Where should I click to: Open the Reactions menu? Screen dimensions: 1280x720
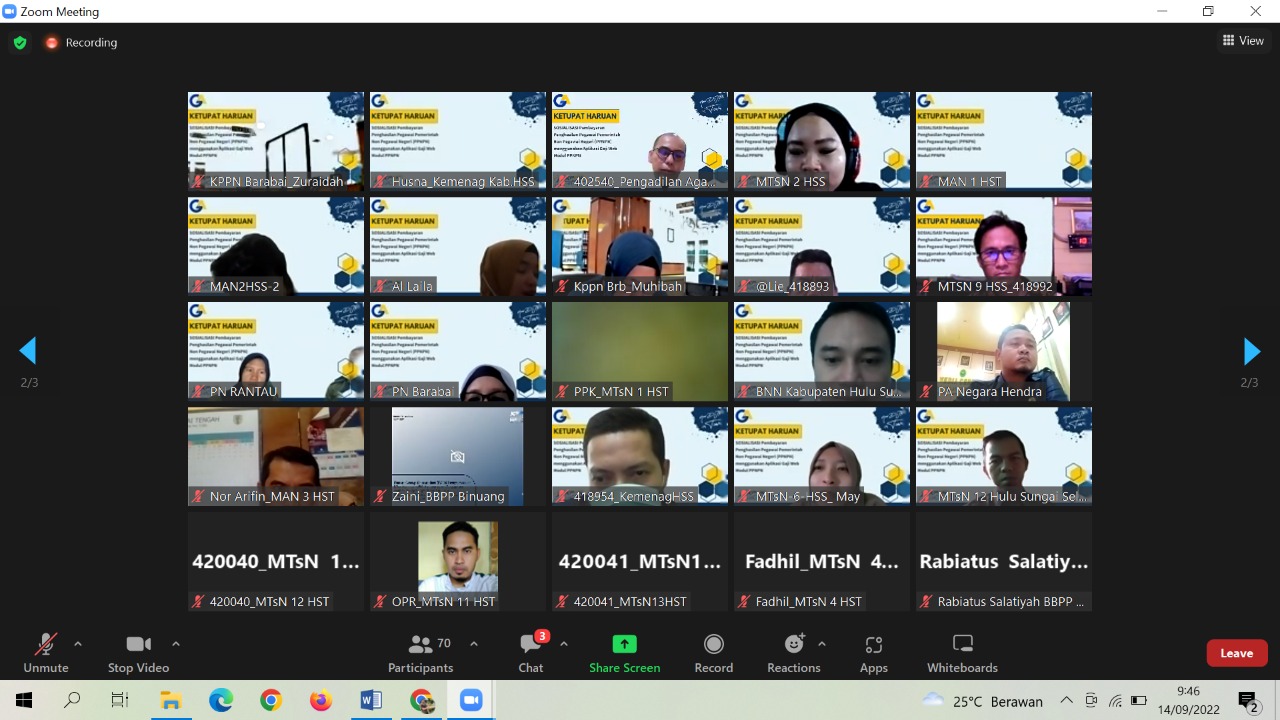[x=793, y=653]
